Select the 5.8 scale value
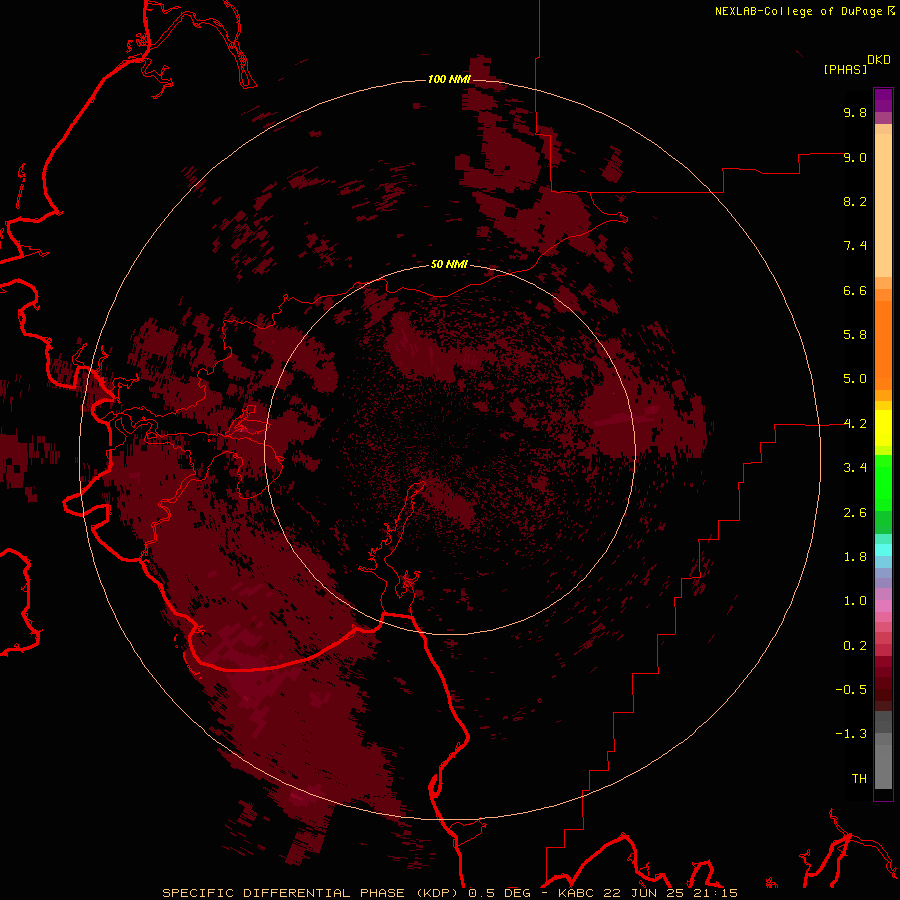Screen dimensions: 900x900 point(855,335)
